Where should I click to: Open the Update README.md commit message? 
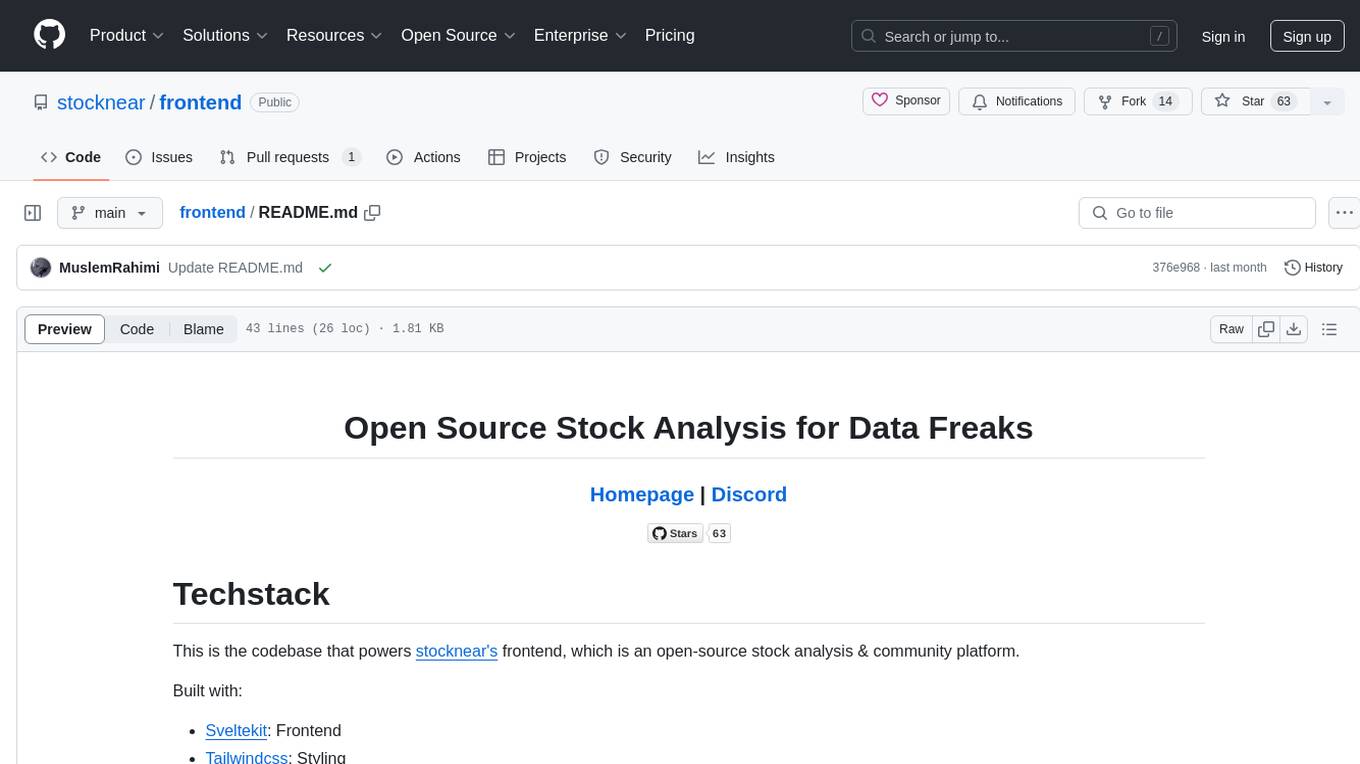pos(235,268)
